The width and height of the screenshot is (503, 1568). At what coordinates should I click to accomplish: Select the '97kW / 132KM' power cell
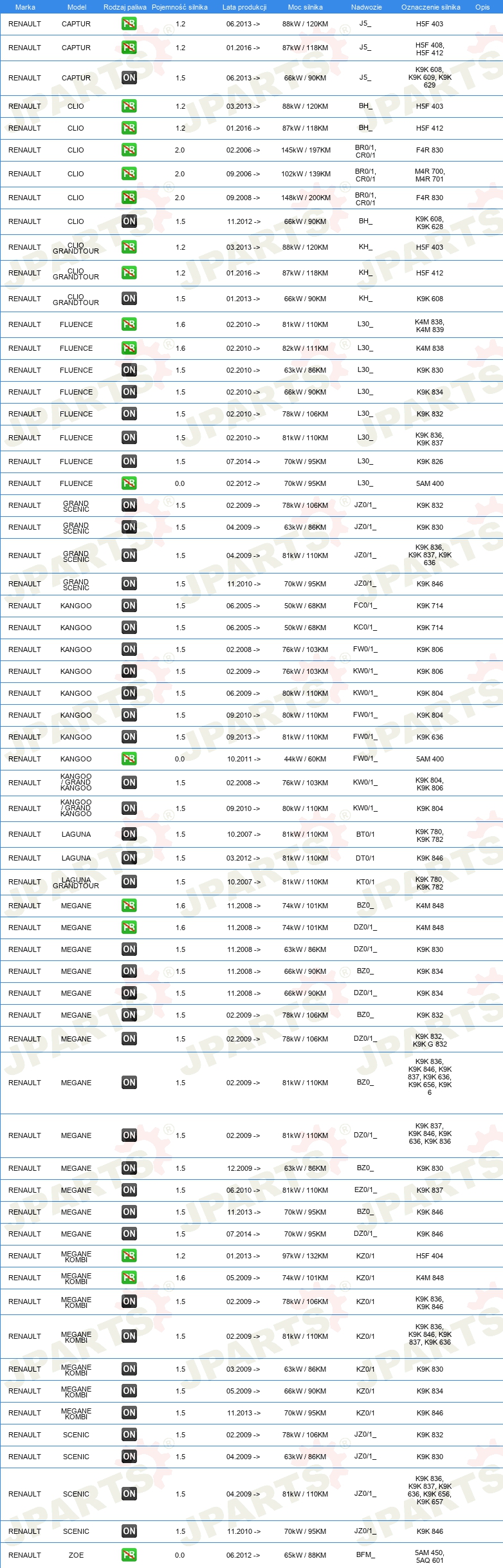point(306,1256)
